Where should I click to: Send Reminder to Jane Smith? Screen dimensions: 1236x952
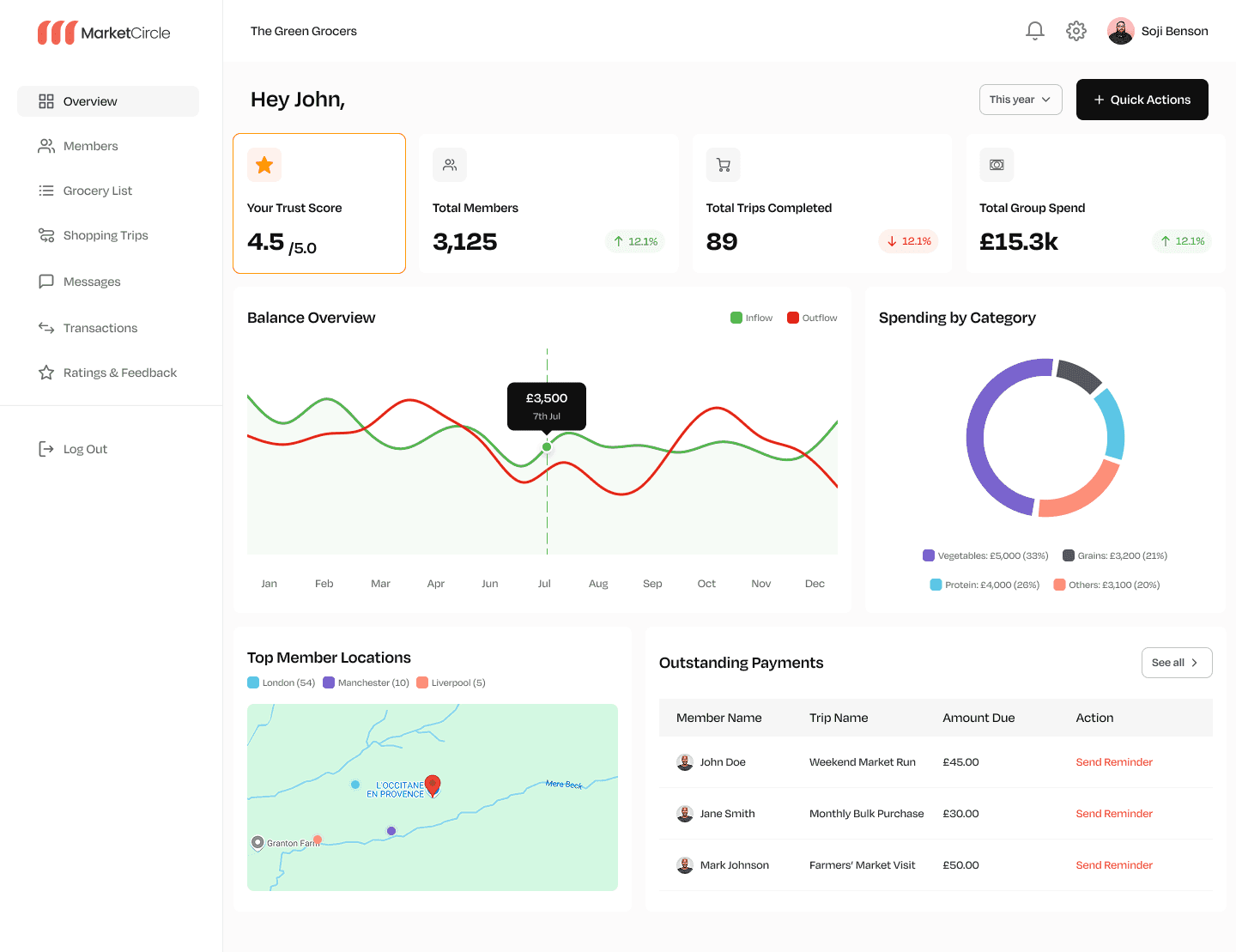(x=1114, y=814)
